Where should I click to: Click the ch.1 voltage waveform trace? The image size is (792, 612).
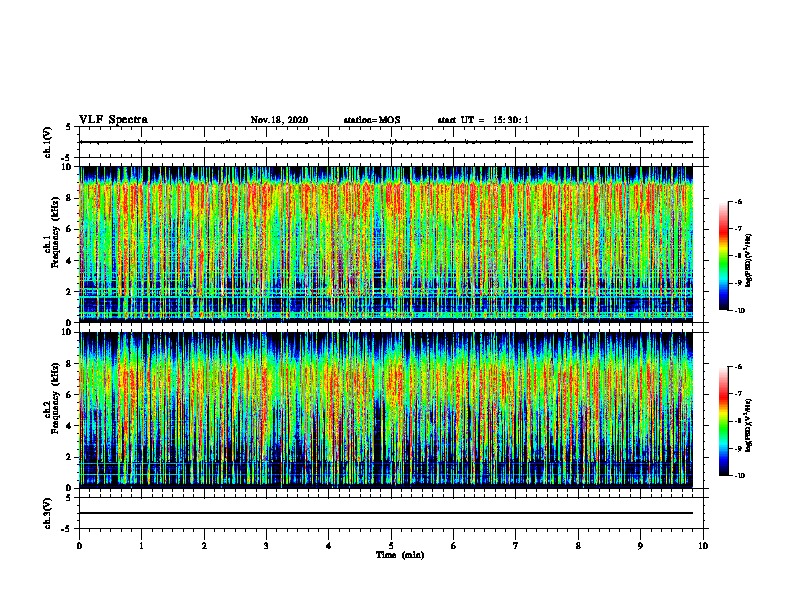click(x=386, y=142)
